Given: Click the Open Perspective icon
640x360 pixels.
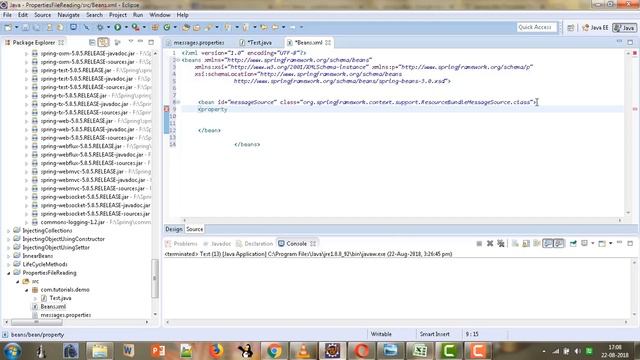Looking at the screenshot, I should (571, 28).
